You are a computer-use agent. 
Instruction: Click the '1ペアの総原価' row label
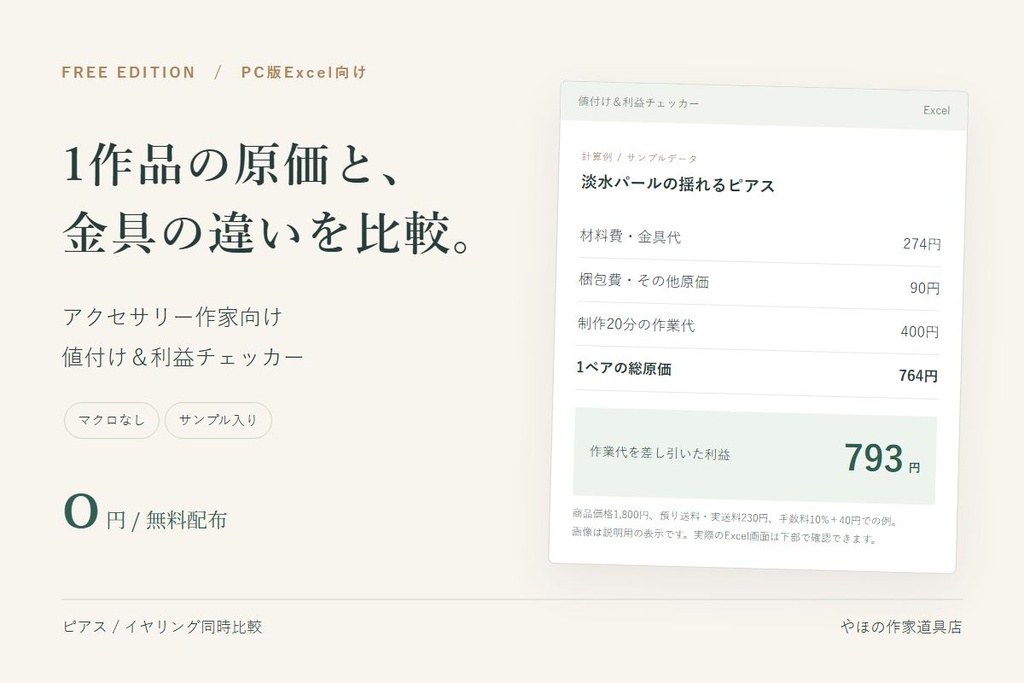pos(624,368)
